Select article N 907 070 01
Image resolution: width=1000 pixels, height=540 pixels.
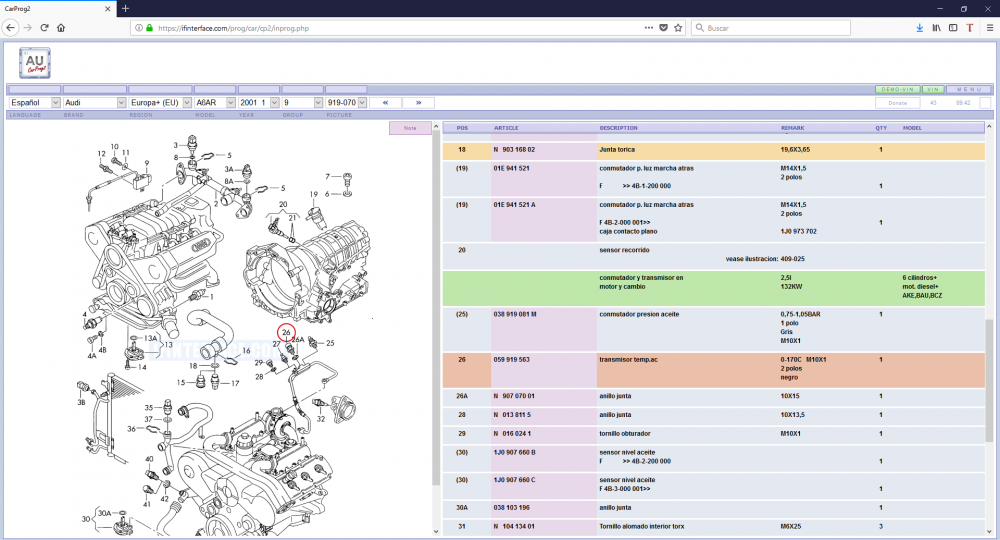click(x=514, y=396)
